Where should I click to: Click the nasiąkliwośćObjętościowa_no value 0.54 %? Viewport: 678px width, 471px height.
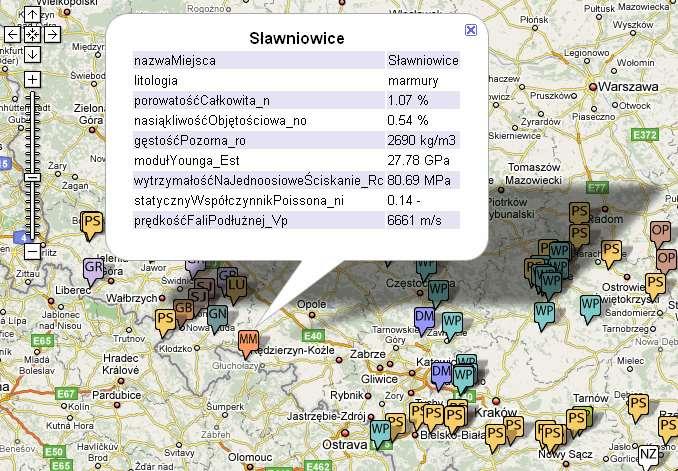point(408,120)
